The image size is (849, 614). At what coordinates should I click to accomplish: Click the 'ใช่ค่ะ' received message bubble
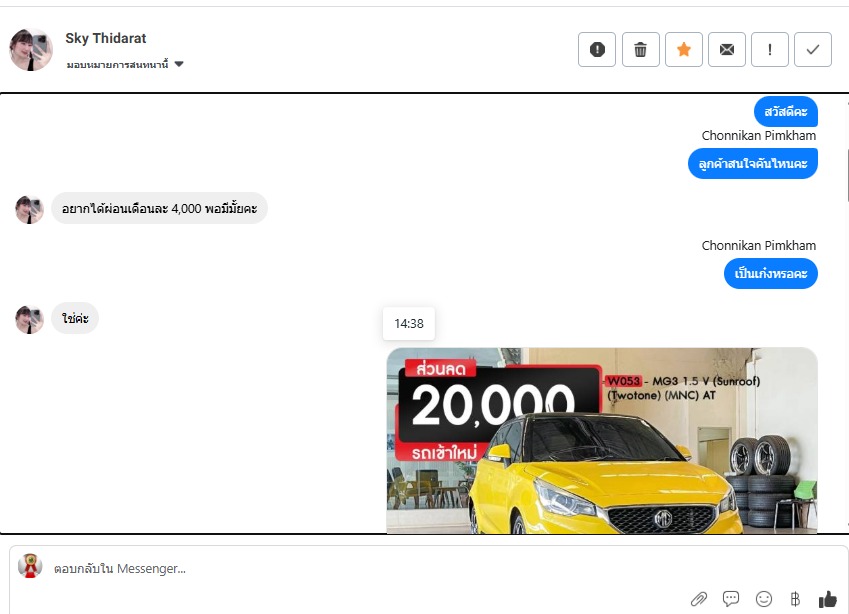click(75, 318)
